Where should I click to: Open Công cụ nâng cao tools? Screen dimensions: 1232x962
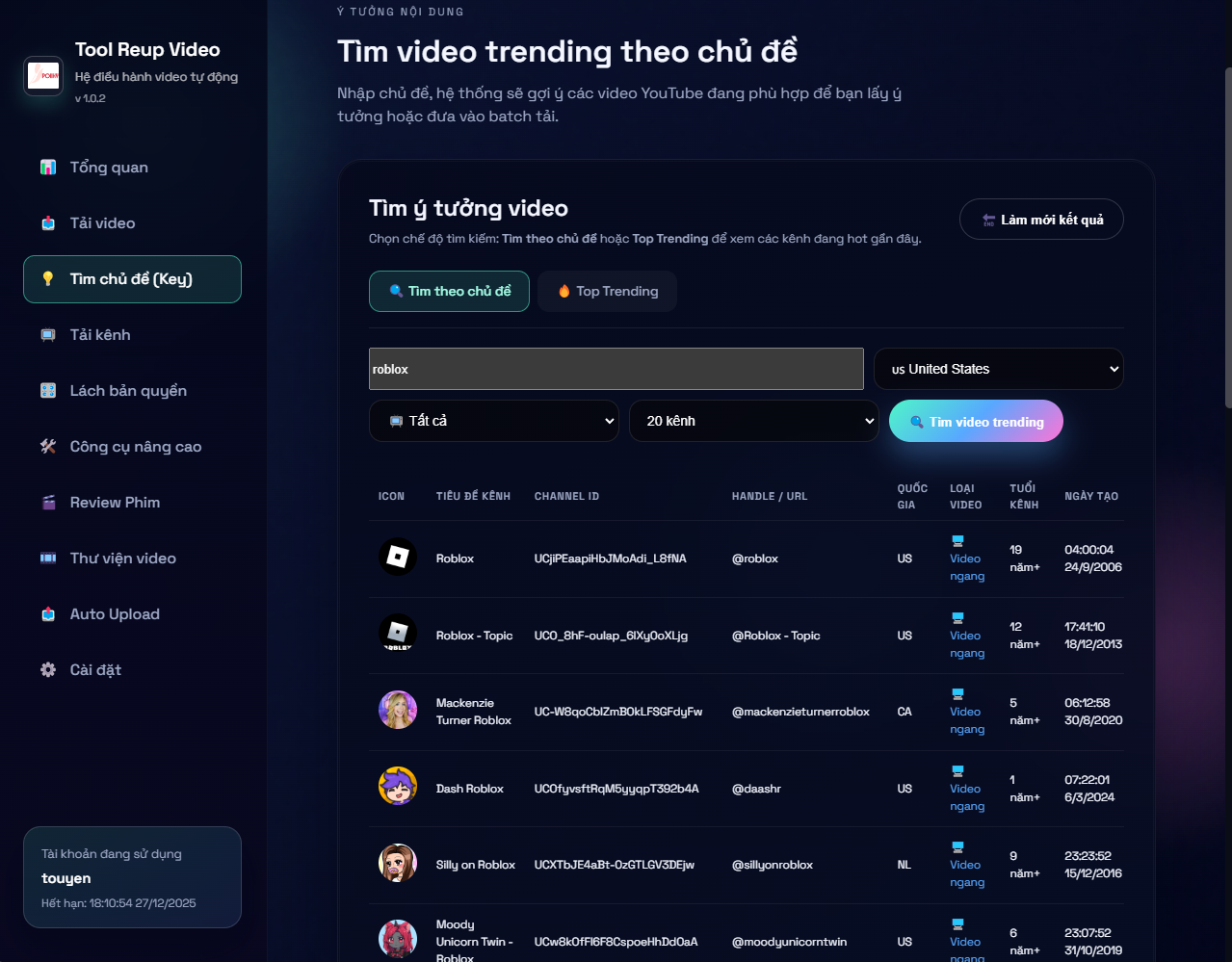click(135, 447)
